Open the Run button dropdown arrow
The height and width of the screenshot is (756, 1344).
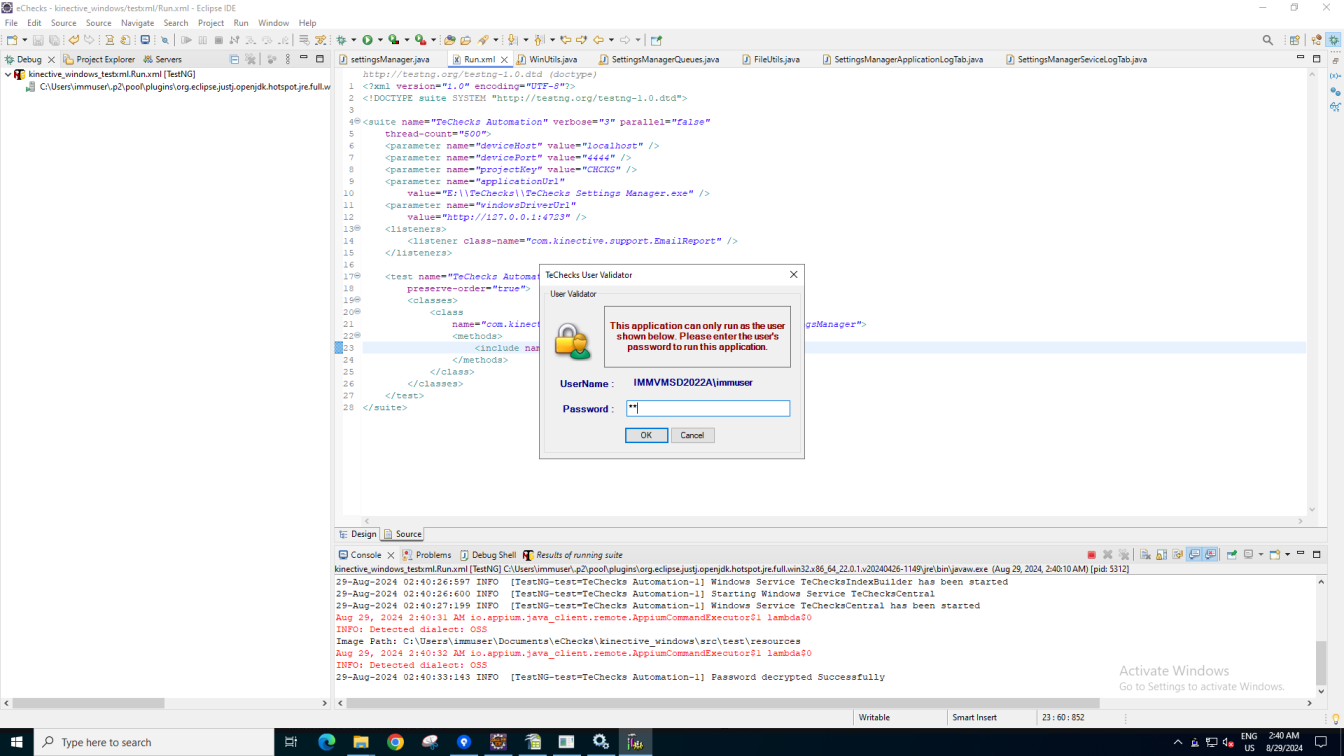pos(380,40)
